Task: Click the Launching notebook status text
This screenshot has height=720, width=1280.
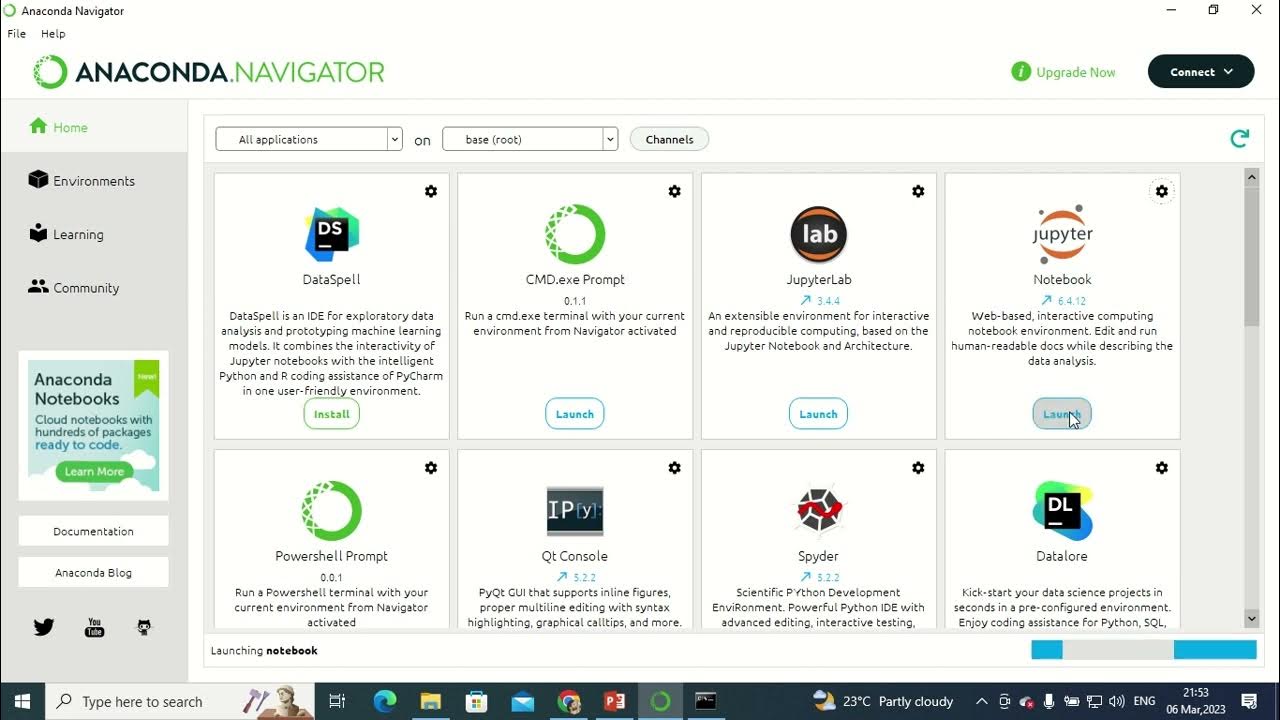Action: pos(264,651)
